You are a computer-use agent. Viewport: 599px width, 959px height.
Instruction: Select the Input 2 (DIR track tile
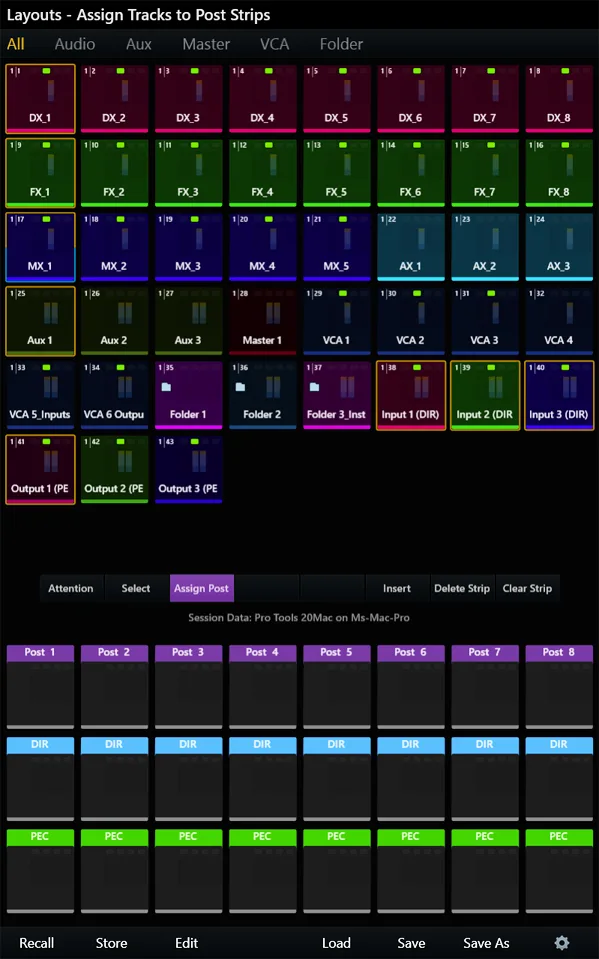point(485,395)
